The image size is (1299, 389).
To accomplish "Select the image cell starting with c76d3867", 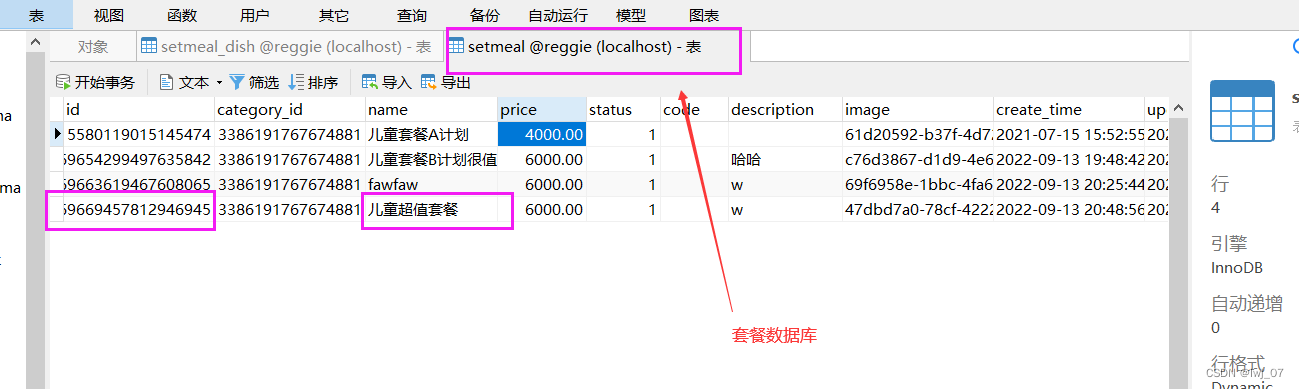I will pyautogui.click(x=917, y=159).
